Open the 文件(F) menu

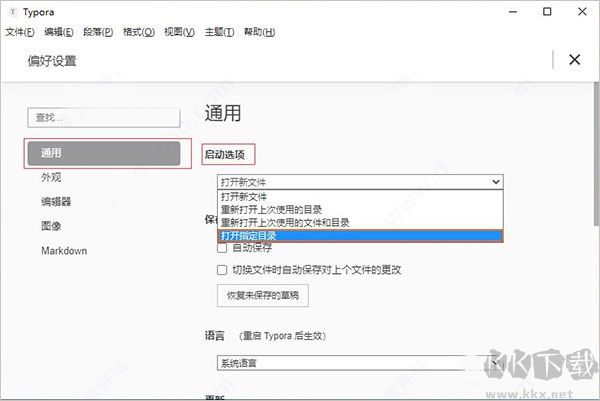(x=20, y=32)
